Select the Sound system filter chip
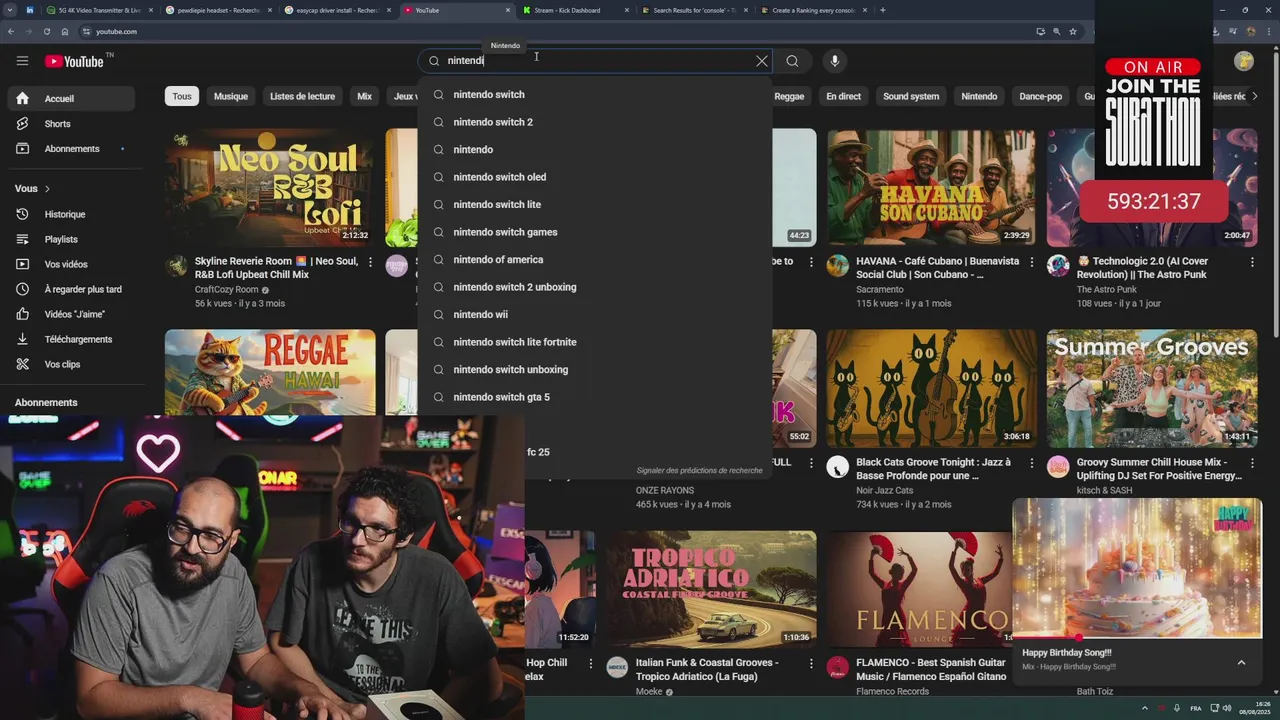The height and width of the screenshot is (720, 1280). click(x=911, y=96)
